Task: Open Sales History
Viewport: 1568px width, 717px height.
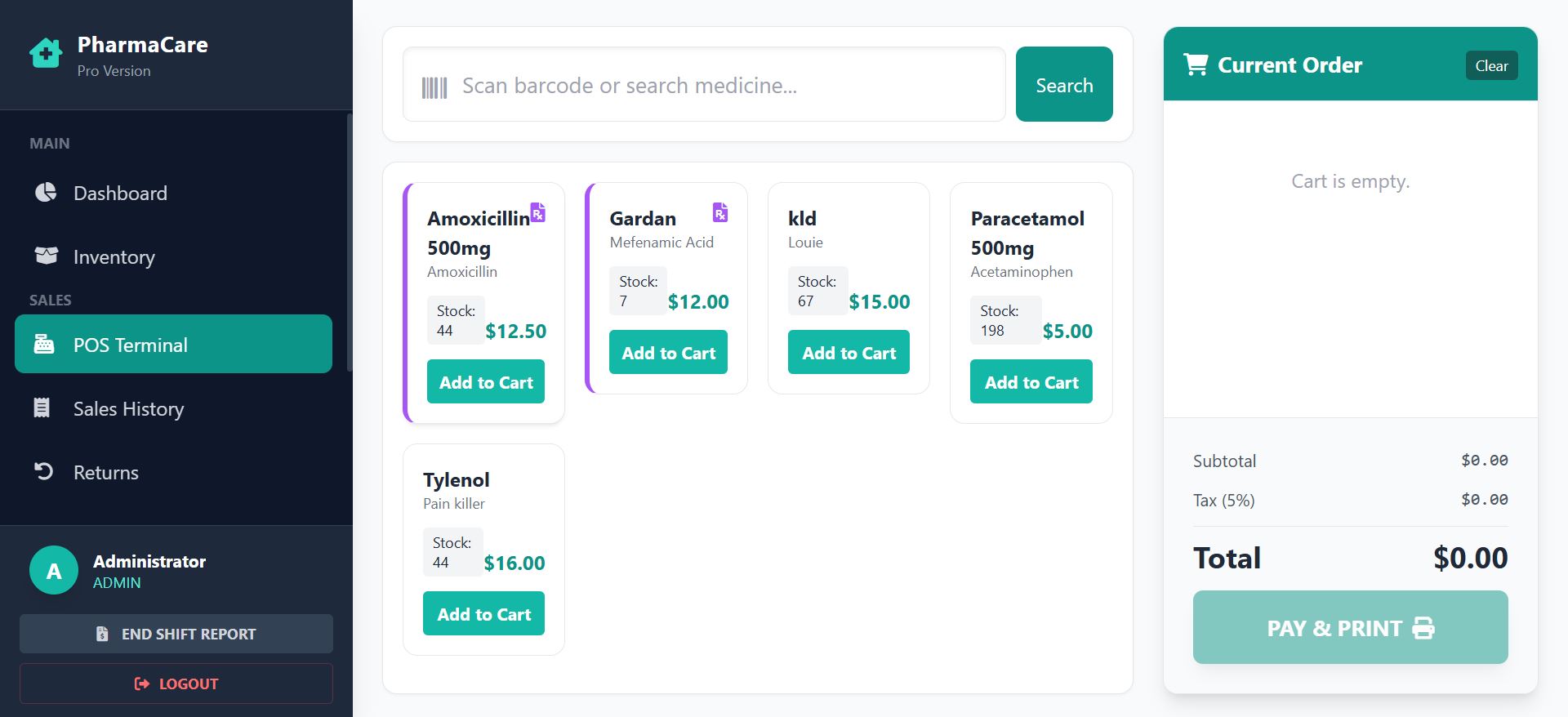Action: coord(173,408)
